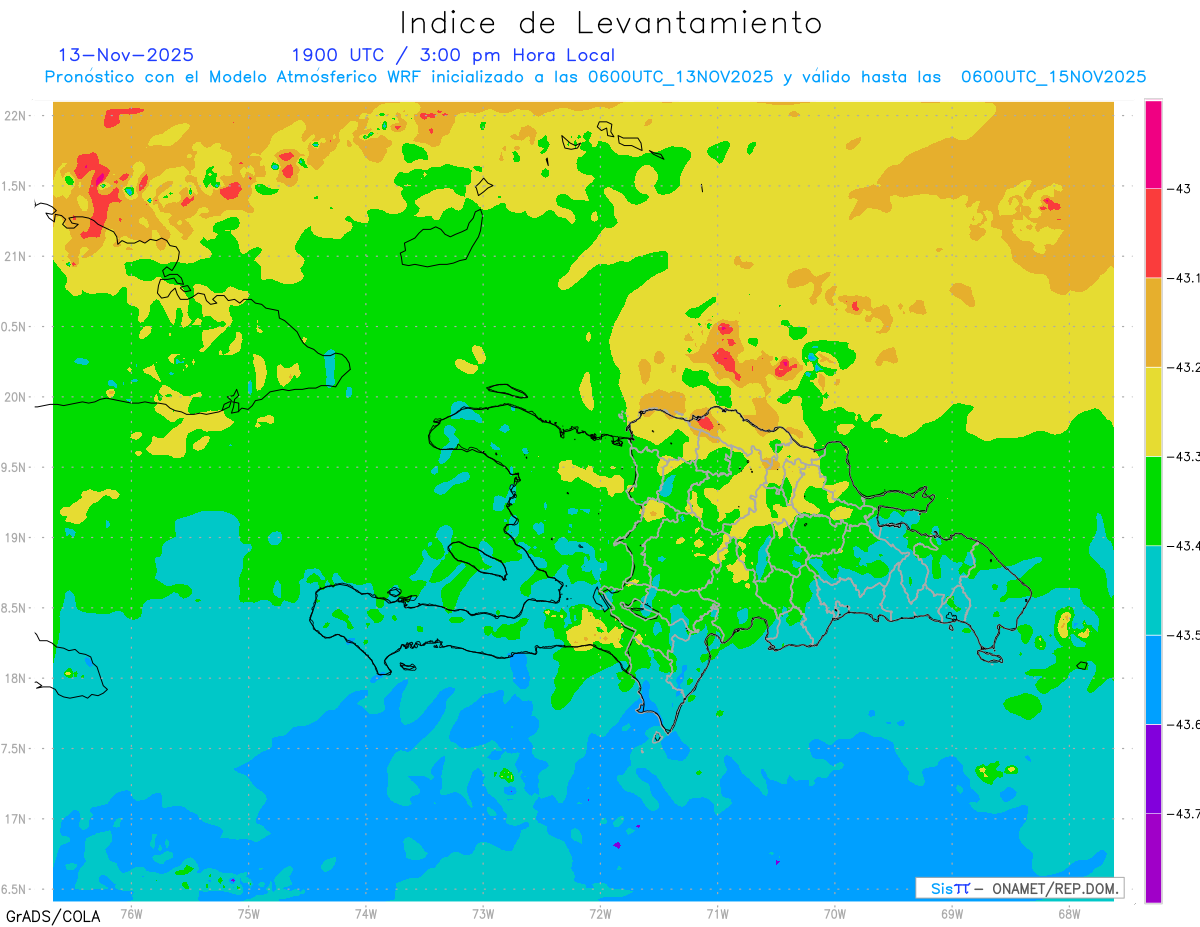Click the magenta swatch at top of color bar
The width and height of the screenshot is (1200, 927).
(1153, 144)
